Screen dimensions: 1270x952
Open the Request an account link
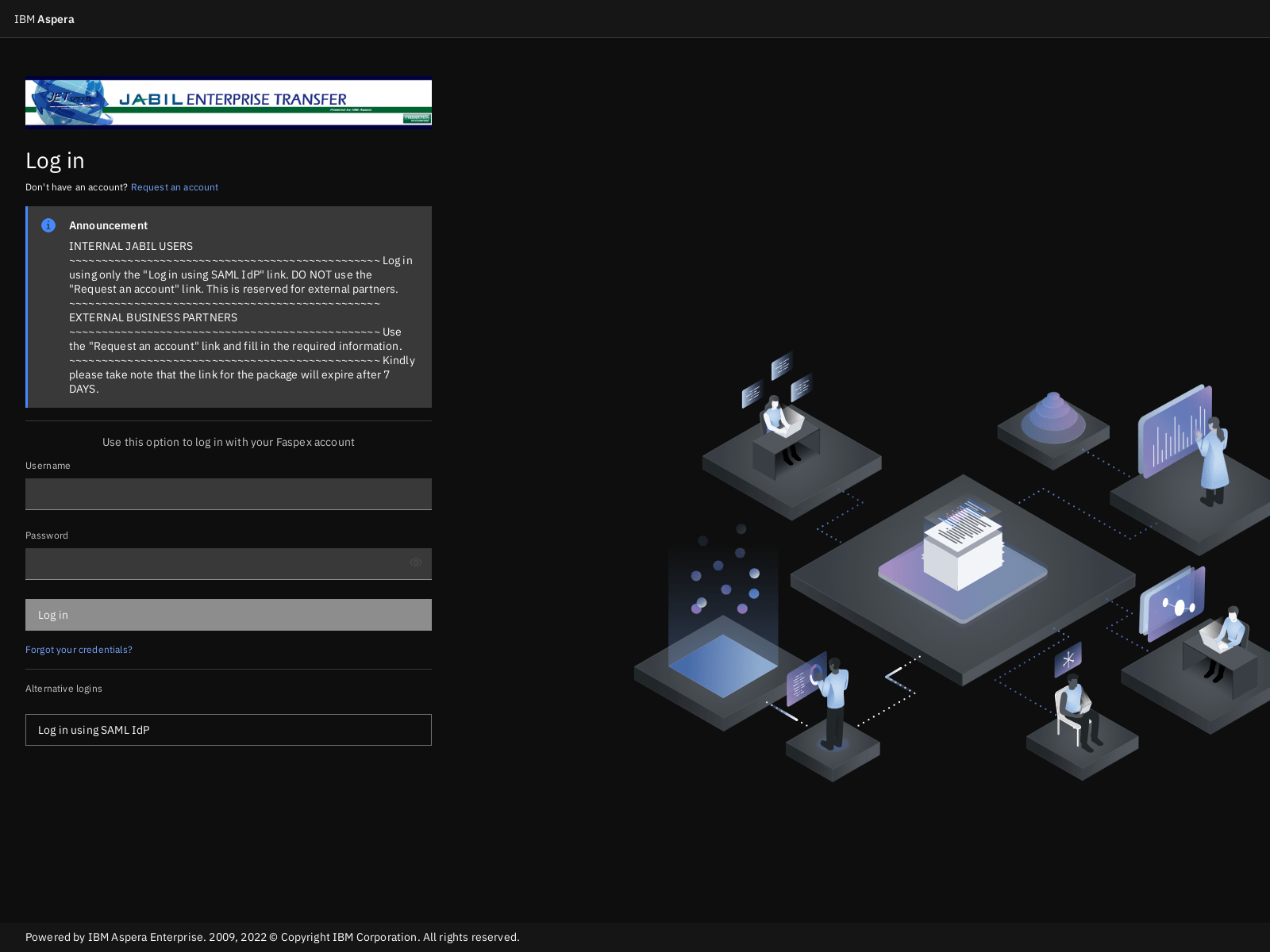(175, 187)
